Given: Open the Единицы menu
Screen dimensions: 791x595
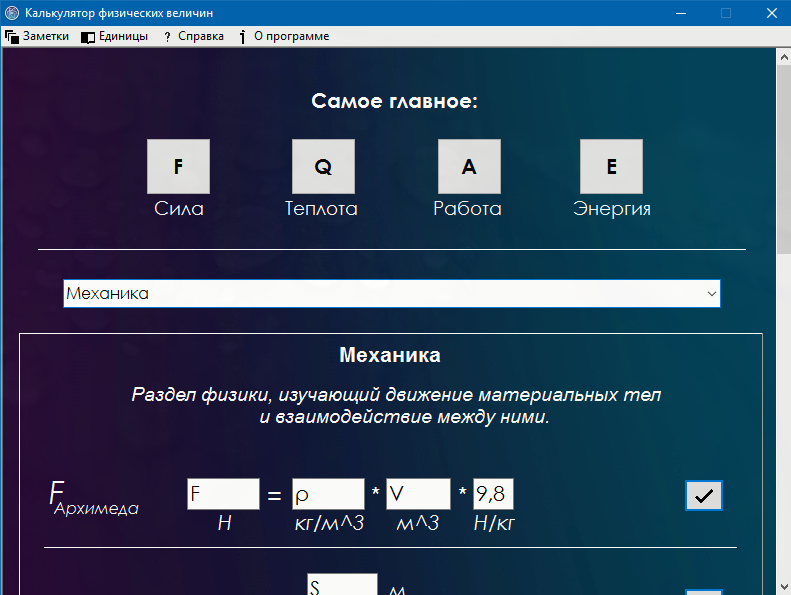Looking at the screenshot, I should click(x=115, y=36).
